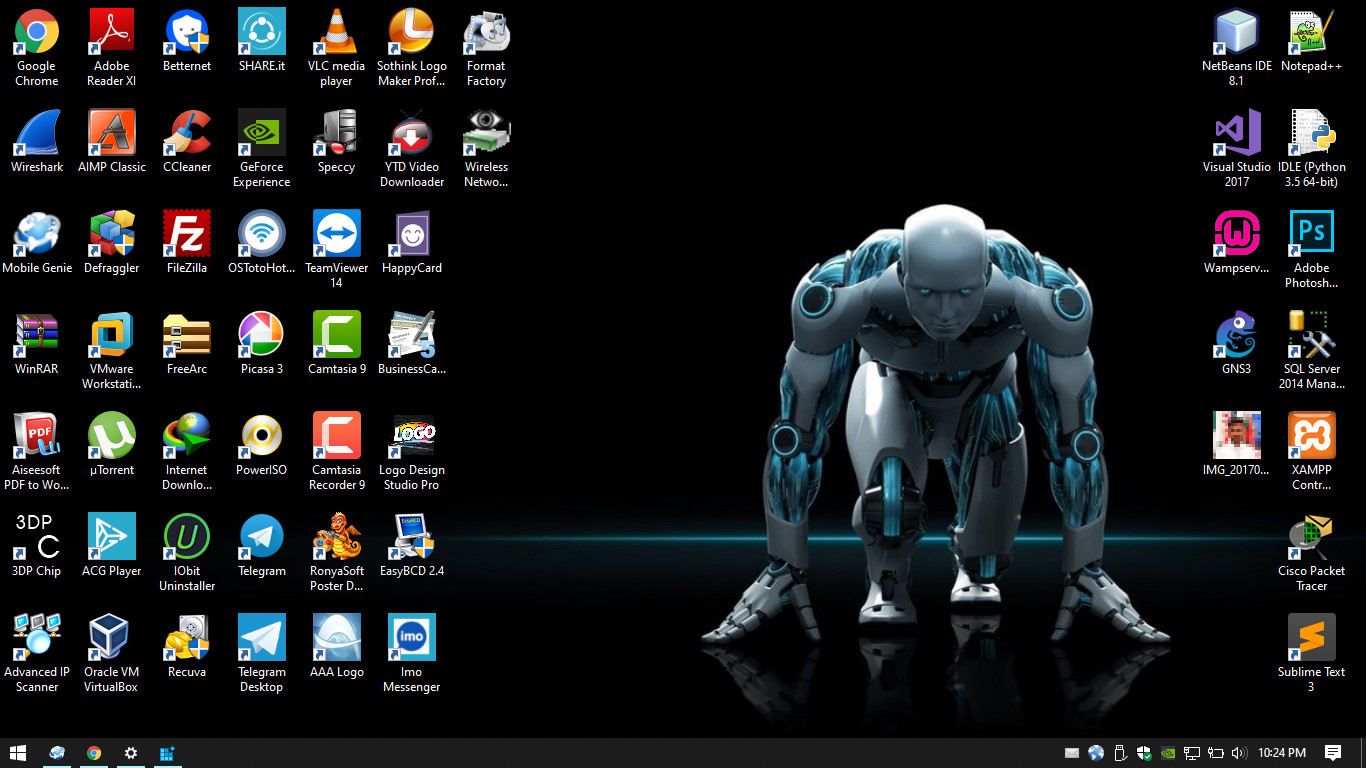Click the Logo Design Studio Pro icon
Screen dimensions: 1366x768
pyautogui.click(x=412, y=436)
